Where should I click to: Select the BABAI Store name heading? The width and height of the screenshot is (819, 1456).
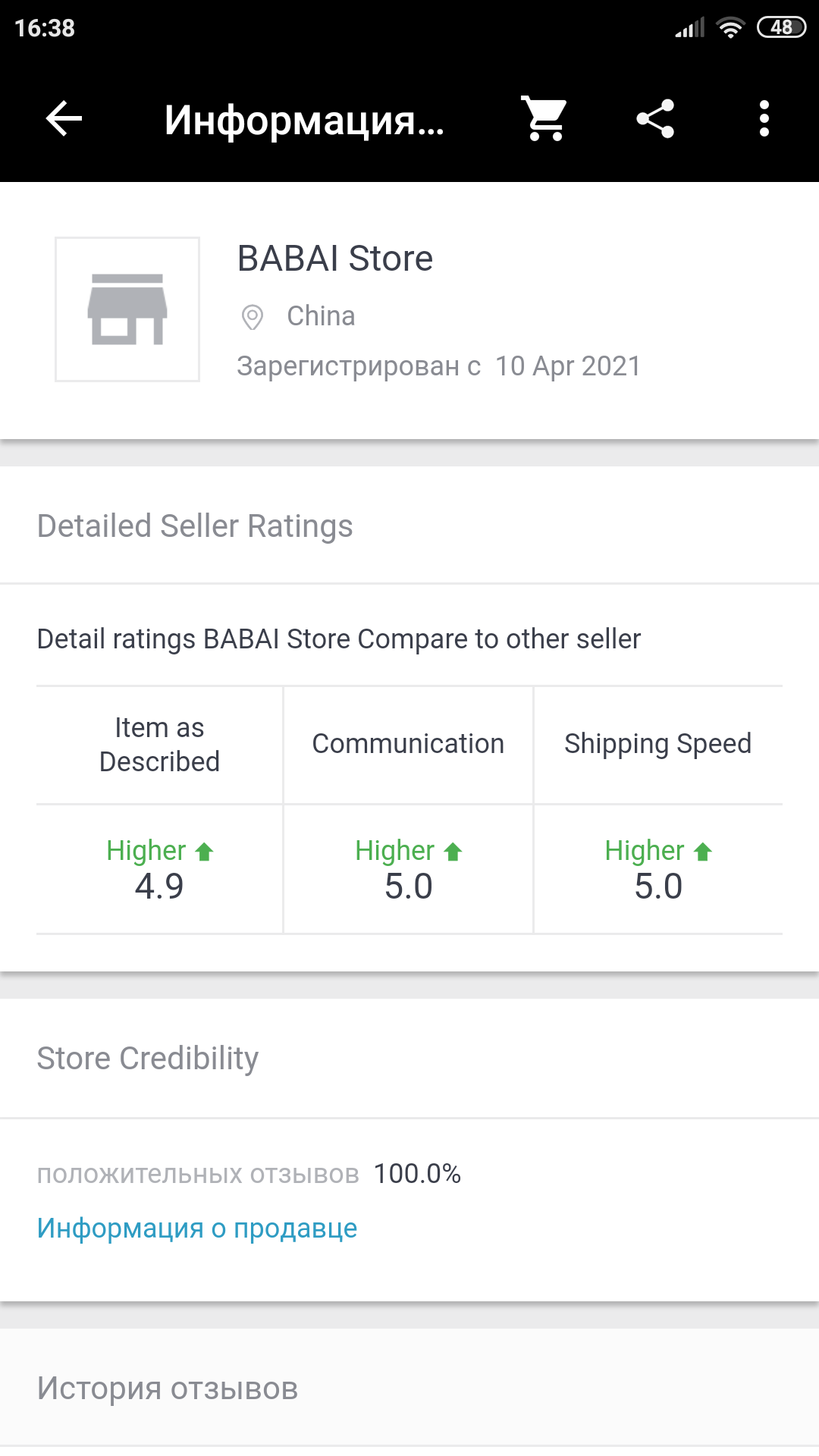coord(335,259)
